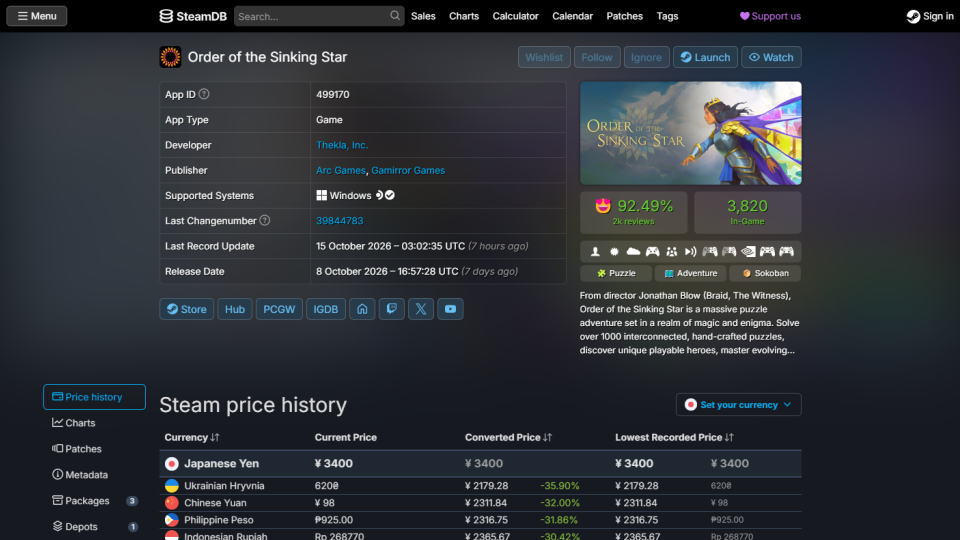Open the Sokoban tag
960x540 pixels.
click(x=765, y=273)
